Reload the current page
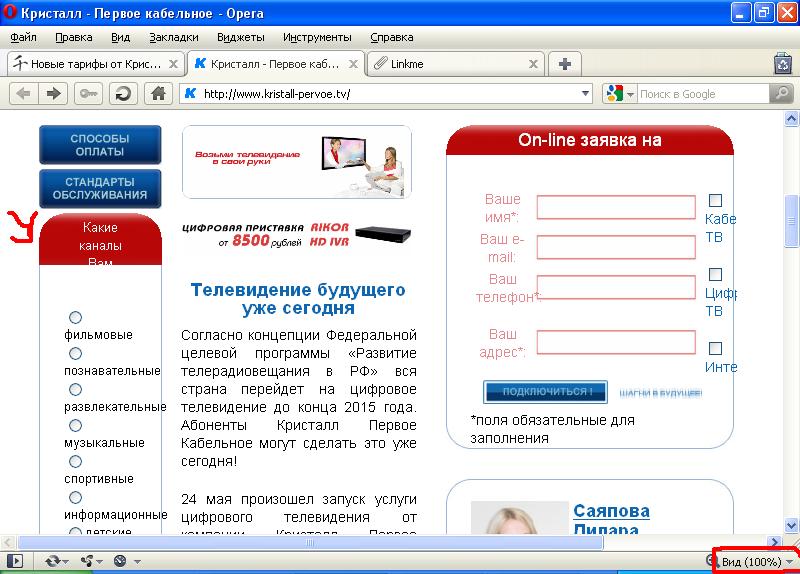Image resolution: width=800 pixels, height=574 pixels. [x=123, y=94]
